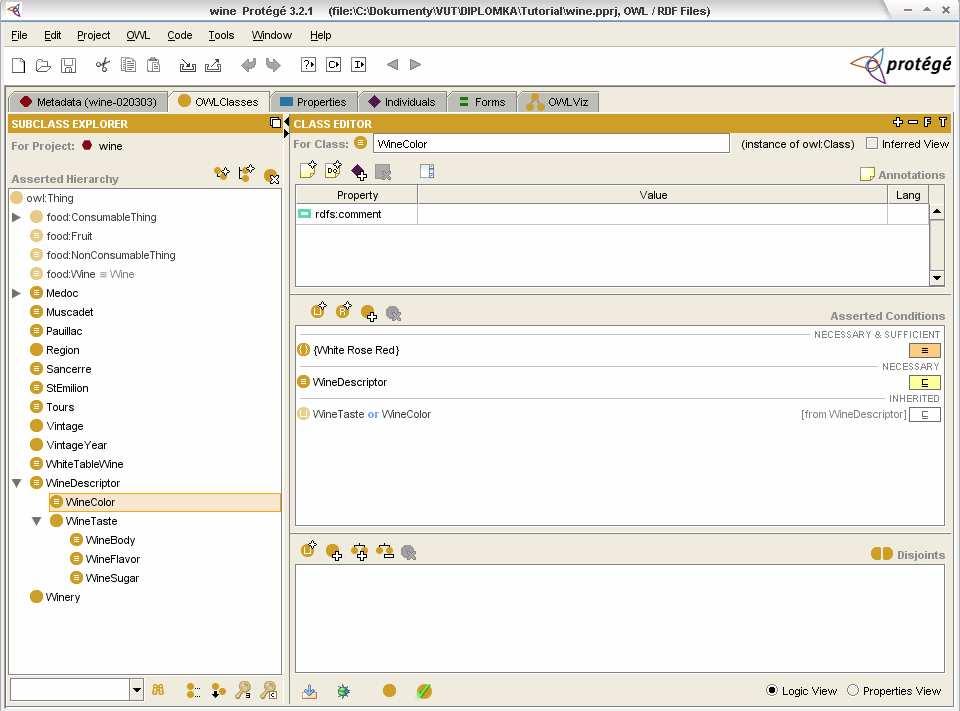Image resolution: width=960 pixels, height=711 pixels.
Task: Open the File menu
Action: (19, 36)
